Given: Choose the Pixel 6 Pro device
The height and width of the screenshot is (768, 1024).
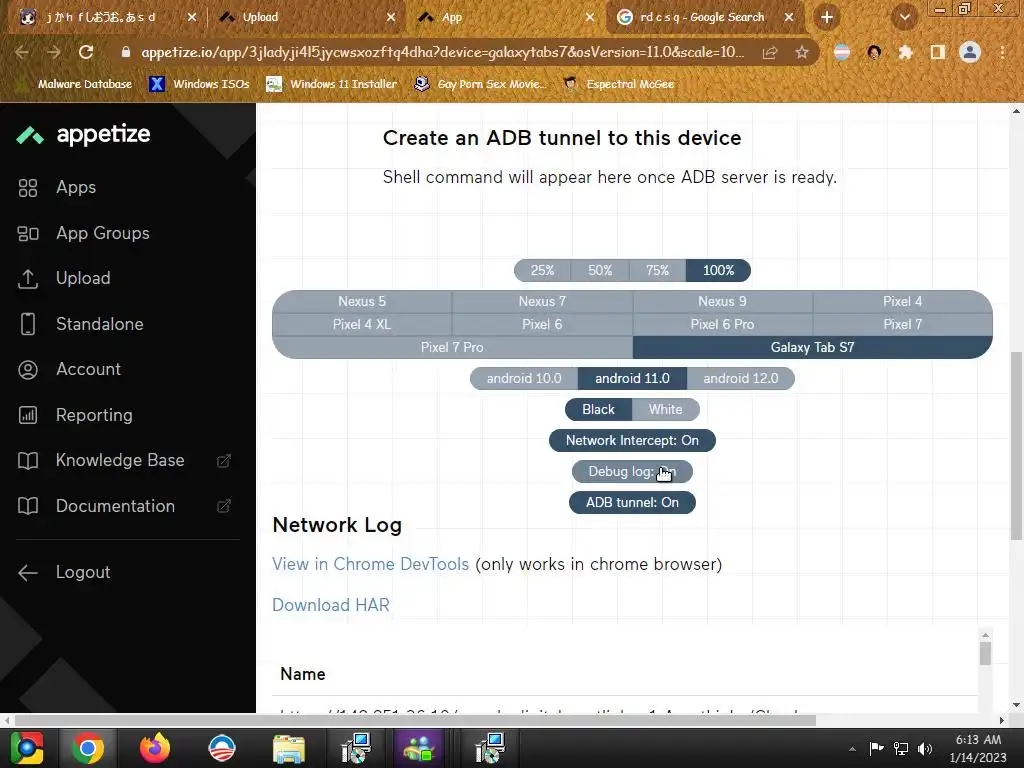Looking at the screenshot, I should coord(722,325).
